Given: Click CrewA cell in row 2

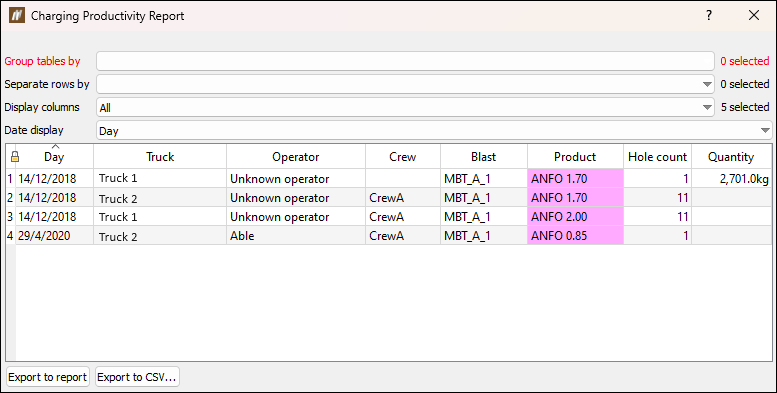Looking at the screenshot, I should coord(403,198).
